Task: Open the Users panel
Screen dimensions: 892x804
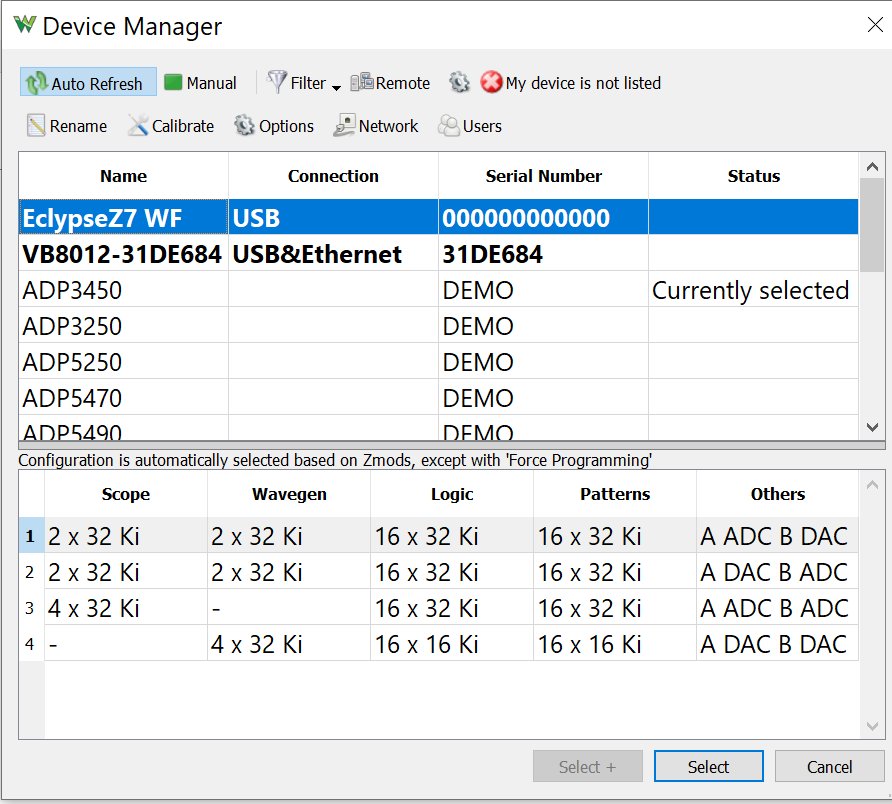Action: pyautogui.click(x=470, y=126)
